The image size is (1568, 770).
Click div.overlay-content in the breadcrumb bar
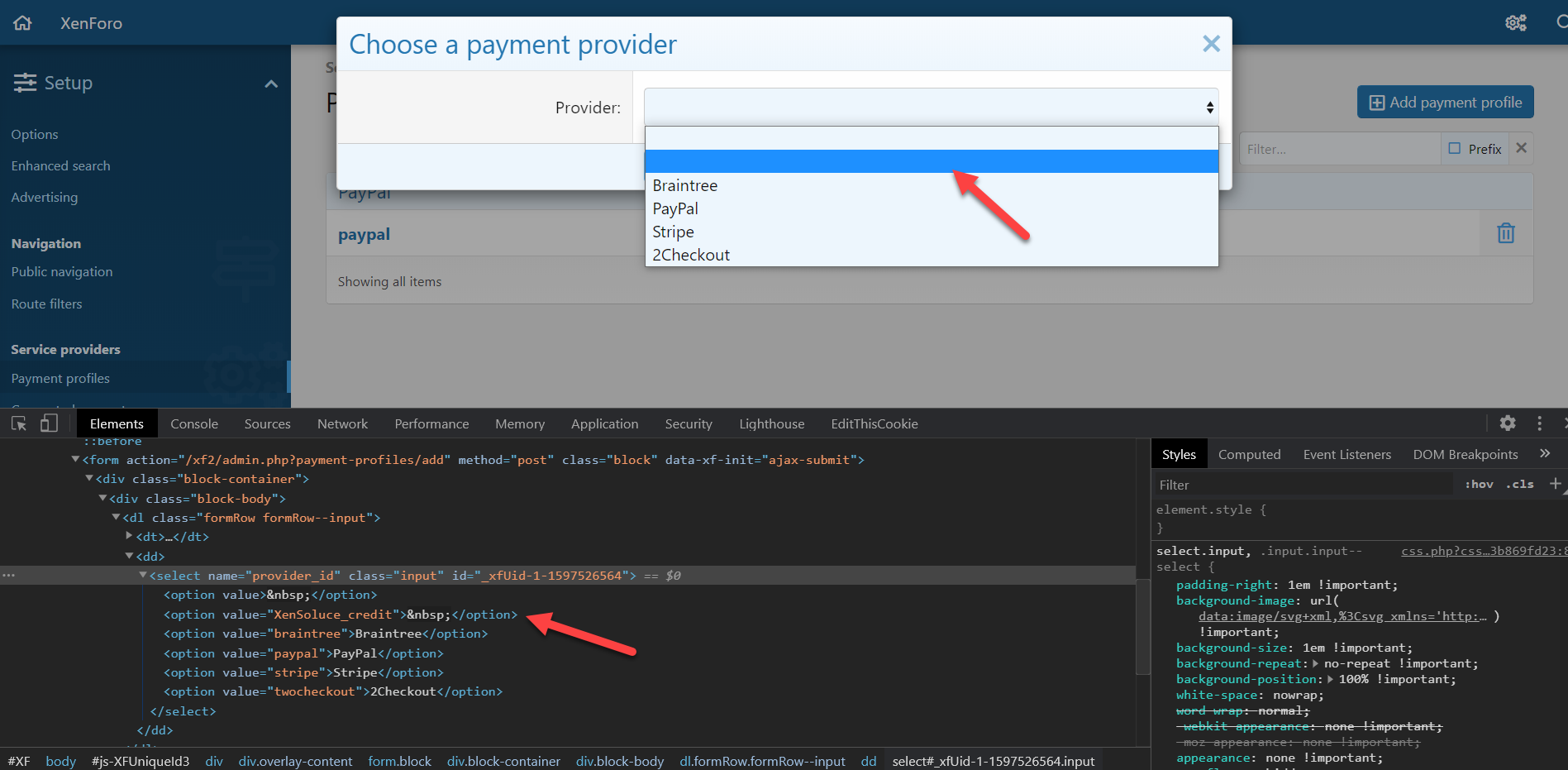(295, 761)
